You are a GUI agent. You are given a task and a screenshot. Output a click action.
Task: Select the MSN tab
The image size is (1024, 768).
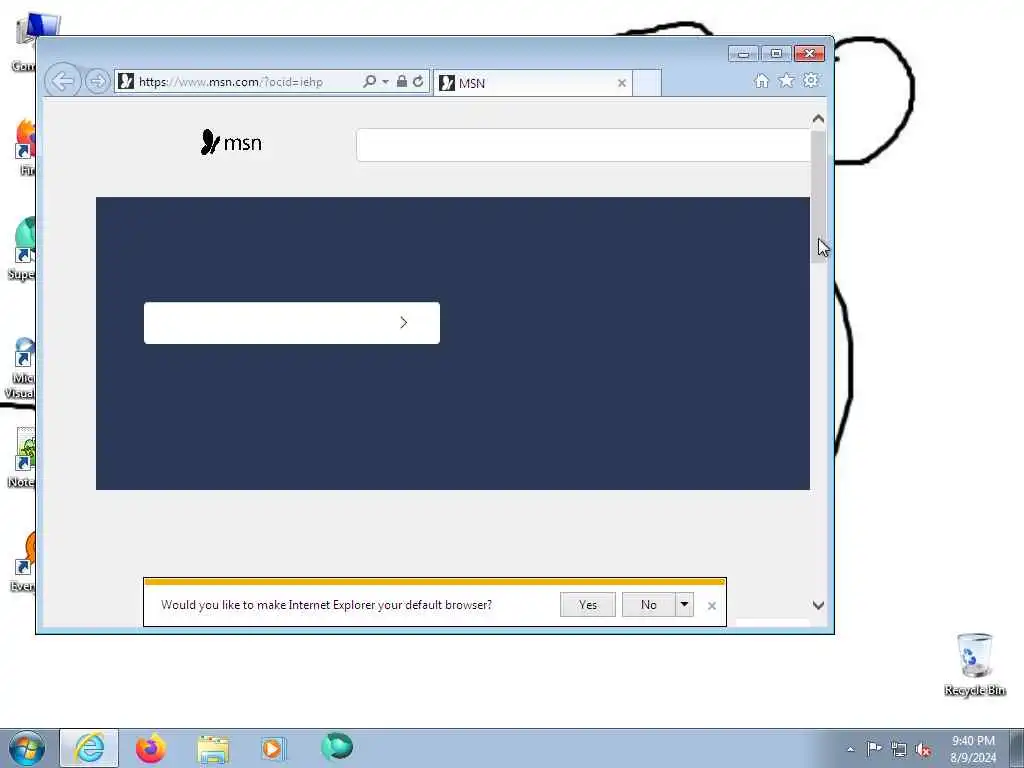tap(532, 83)
